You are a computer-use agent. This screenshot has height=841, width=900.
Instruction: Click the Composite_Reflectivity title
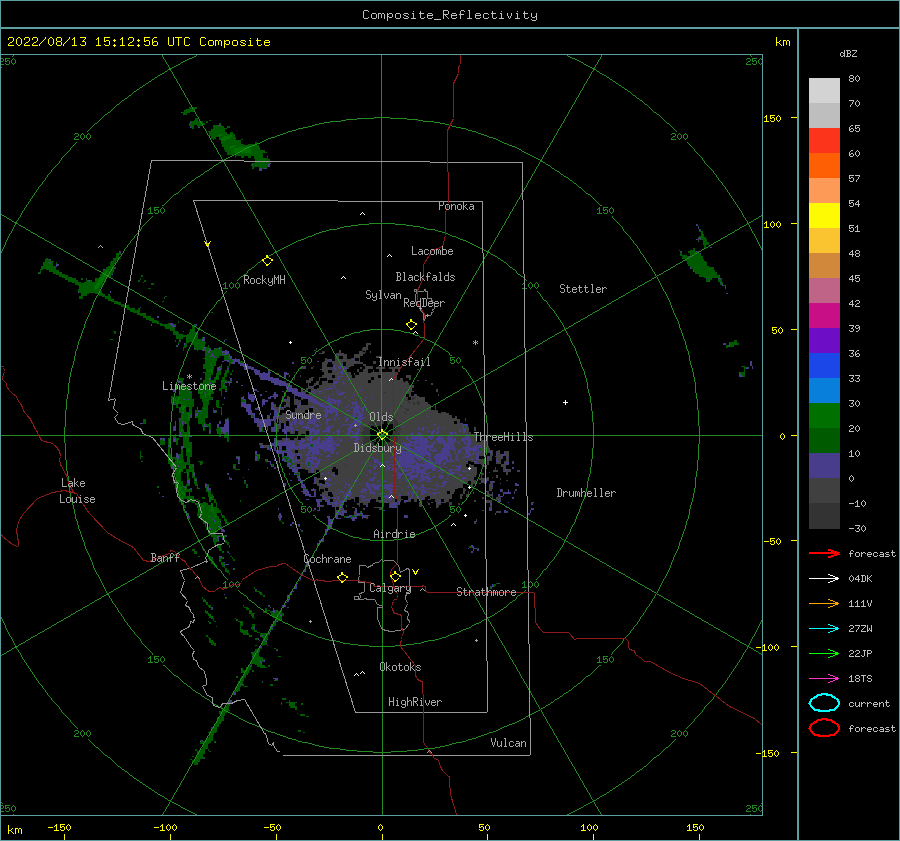tap(450, 15)
